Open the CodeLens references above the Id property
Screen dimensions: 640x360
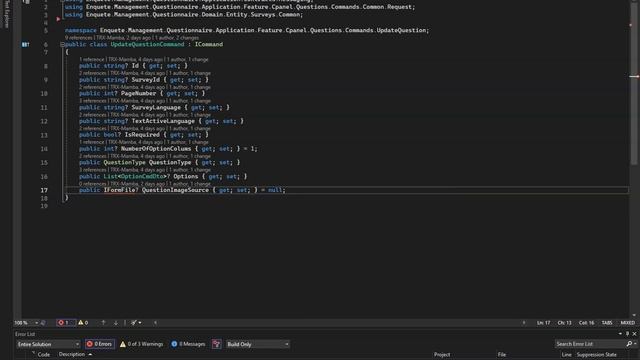(92, 60)
